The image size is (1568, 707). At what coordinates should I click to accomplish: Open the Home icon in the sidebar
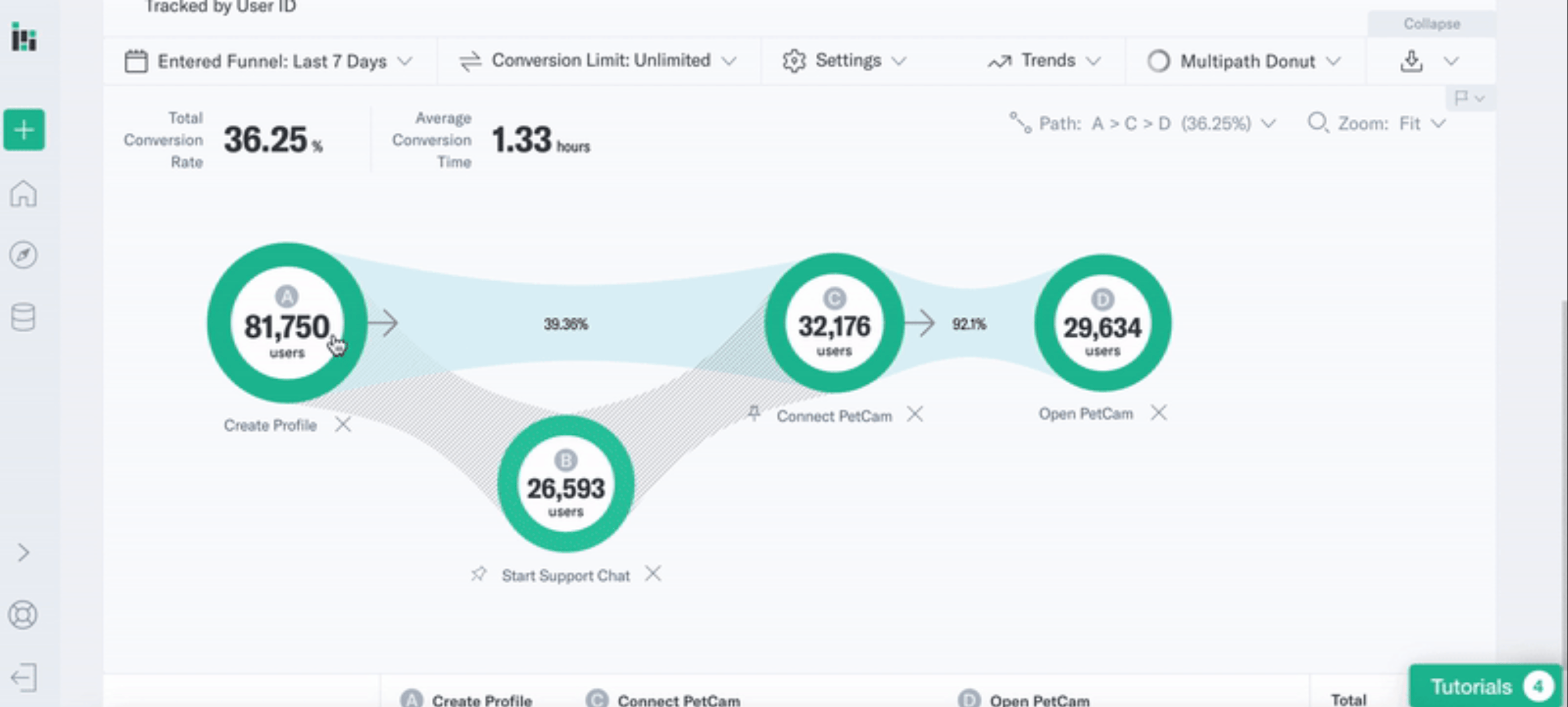tap(23, 194)
